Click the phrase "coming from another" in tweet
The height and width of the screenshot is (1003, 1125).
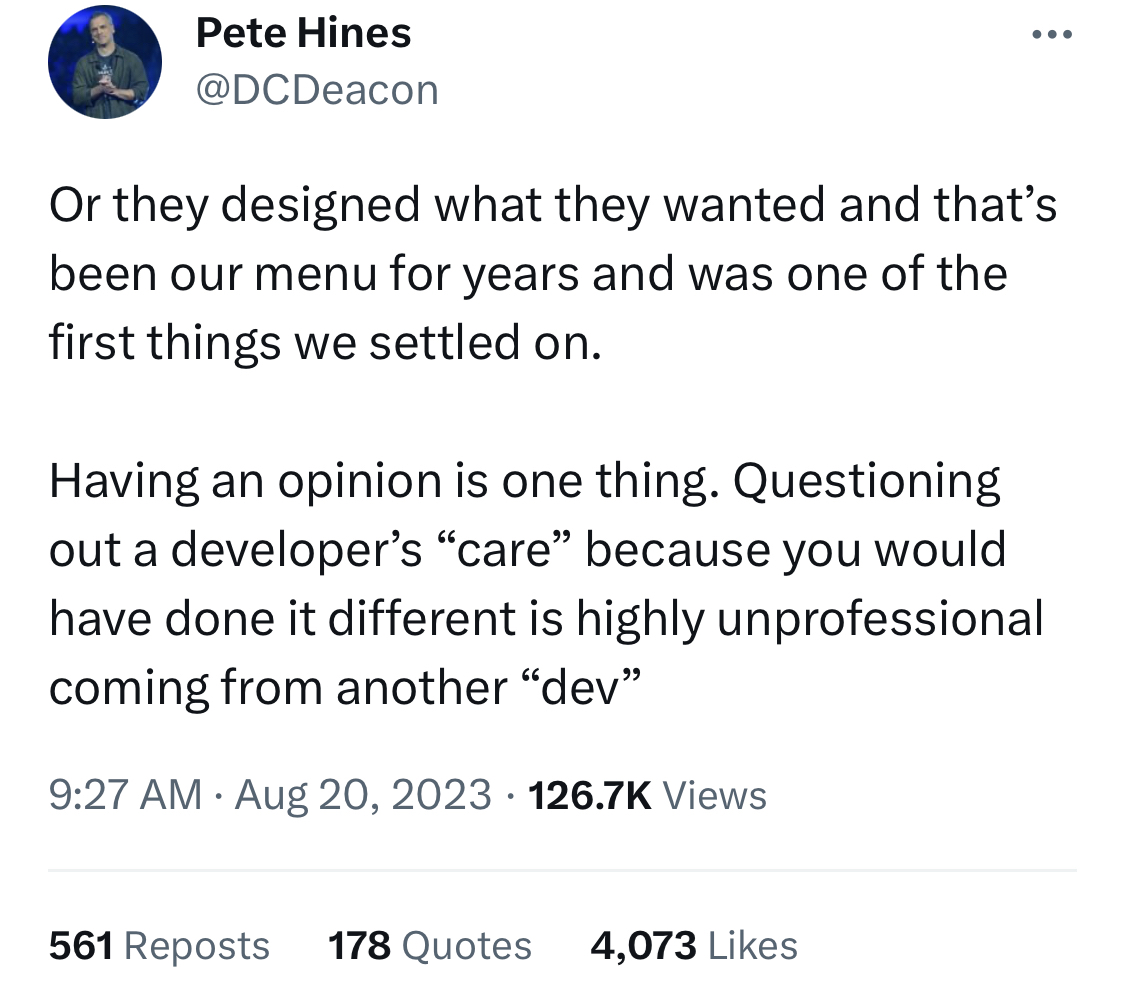[x=278, y=689]
